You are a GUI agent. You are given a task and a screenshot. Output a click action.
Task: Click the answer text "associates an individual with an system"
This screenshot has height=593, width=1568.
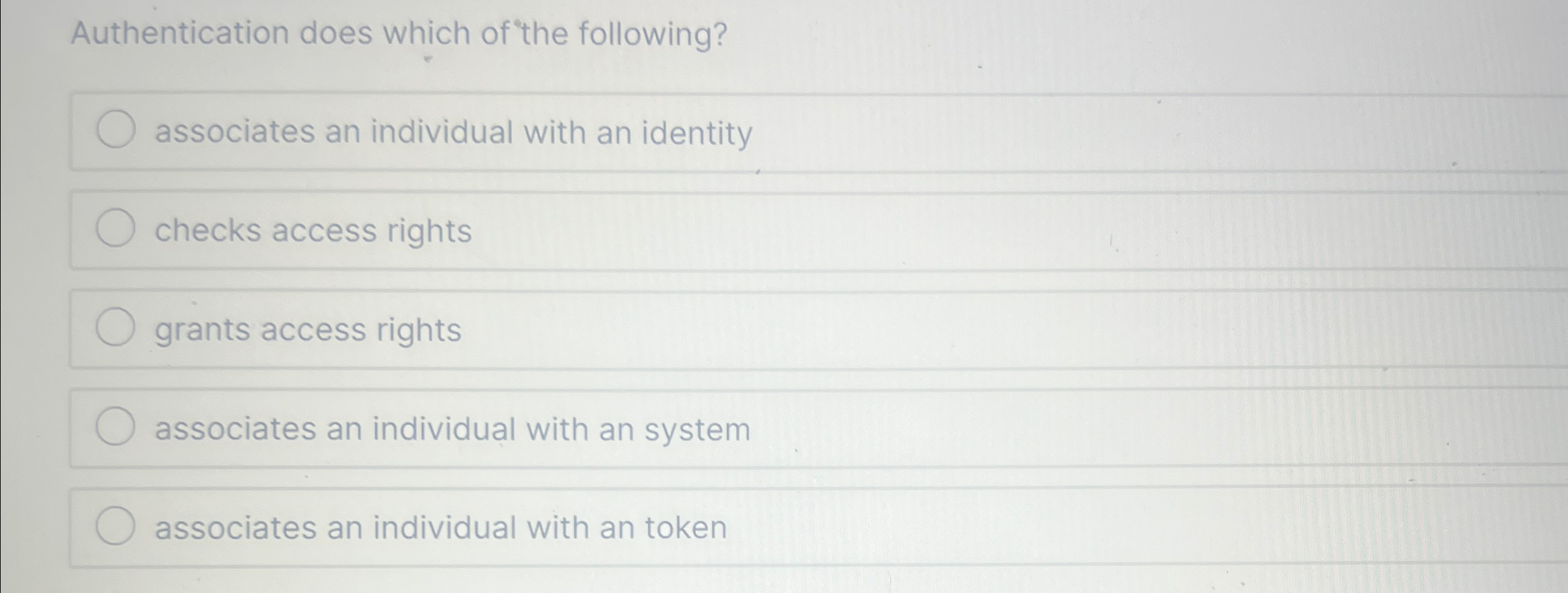click(452, 427)
